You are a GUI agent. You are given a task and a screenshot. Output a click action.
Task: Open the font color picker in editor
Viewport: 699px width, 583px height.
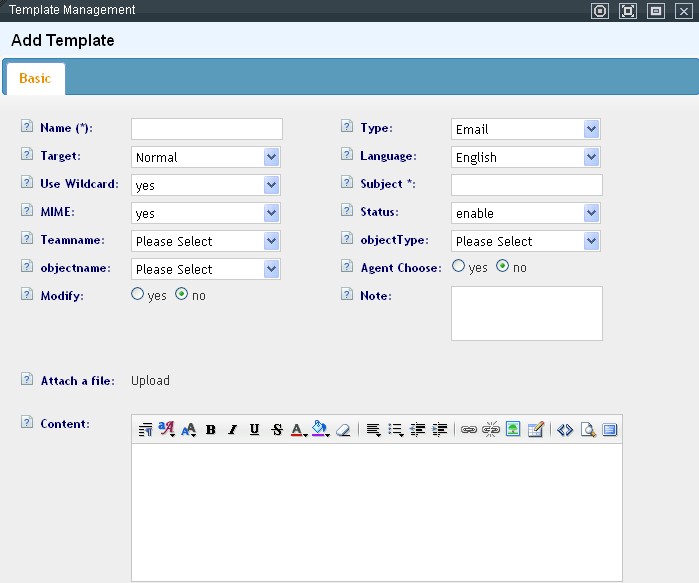298,430
